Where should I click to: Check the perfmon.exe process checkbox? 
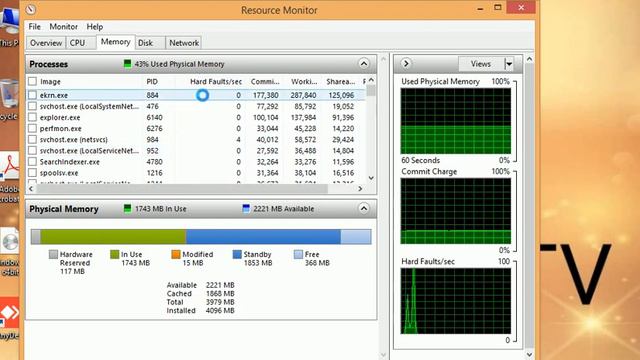(33, 128)
